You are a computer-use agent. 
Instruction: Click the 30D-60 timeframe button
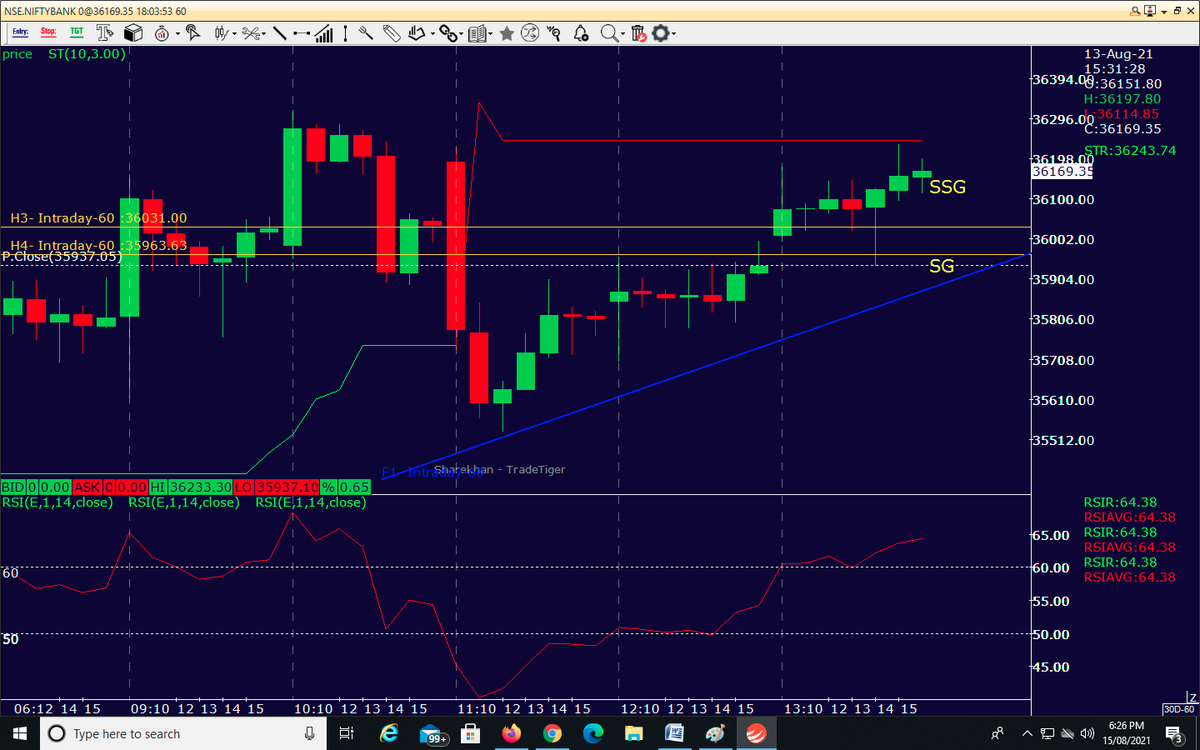click(x=1179, y=708)
